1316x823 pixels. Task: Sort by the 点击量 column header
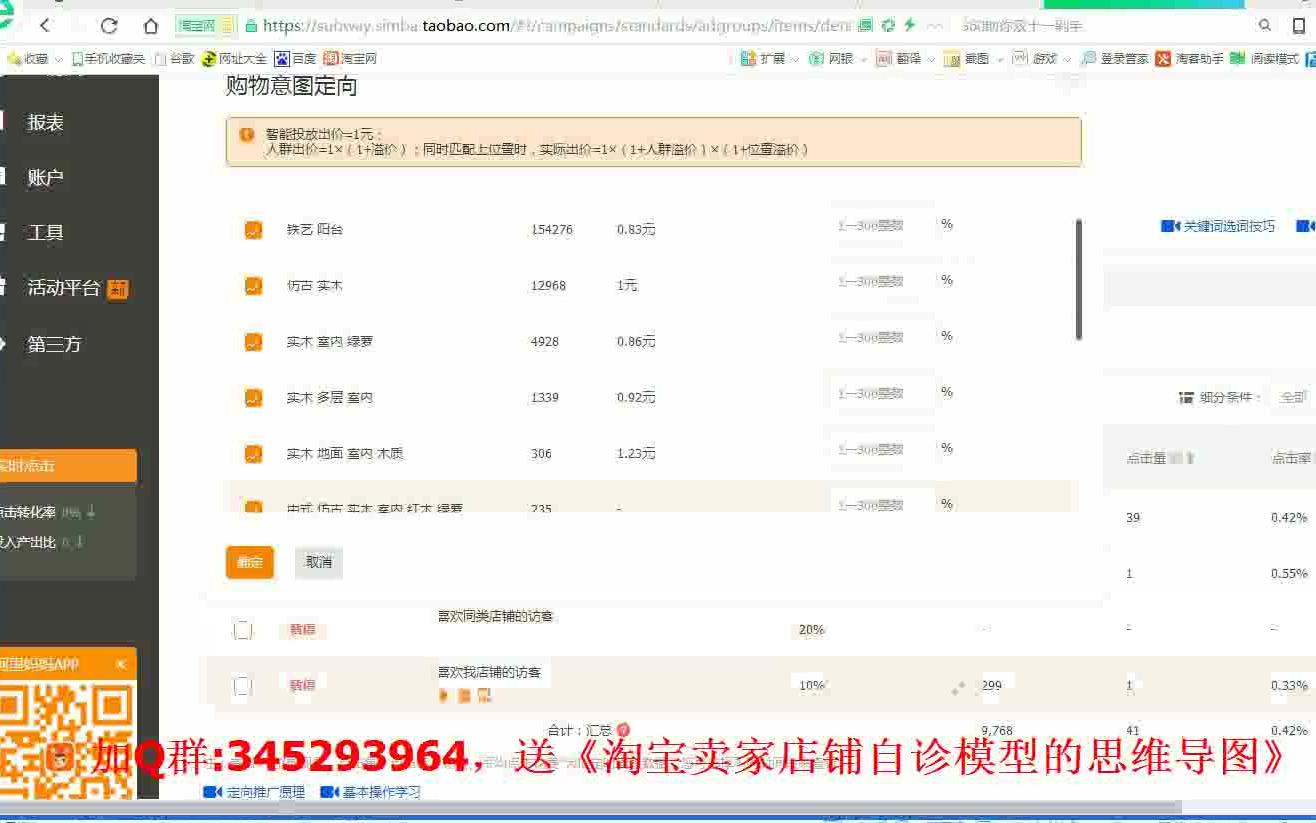click(1146, 458)
